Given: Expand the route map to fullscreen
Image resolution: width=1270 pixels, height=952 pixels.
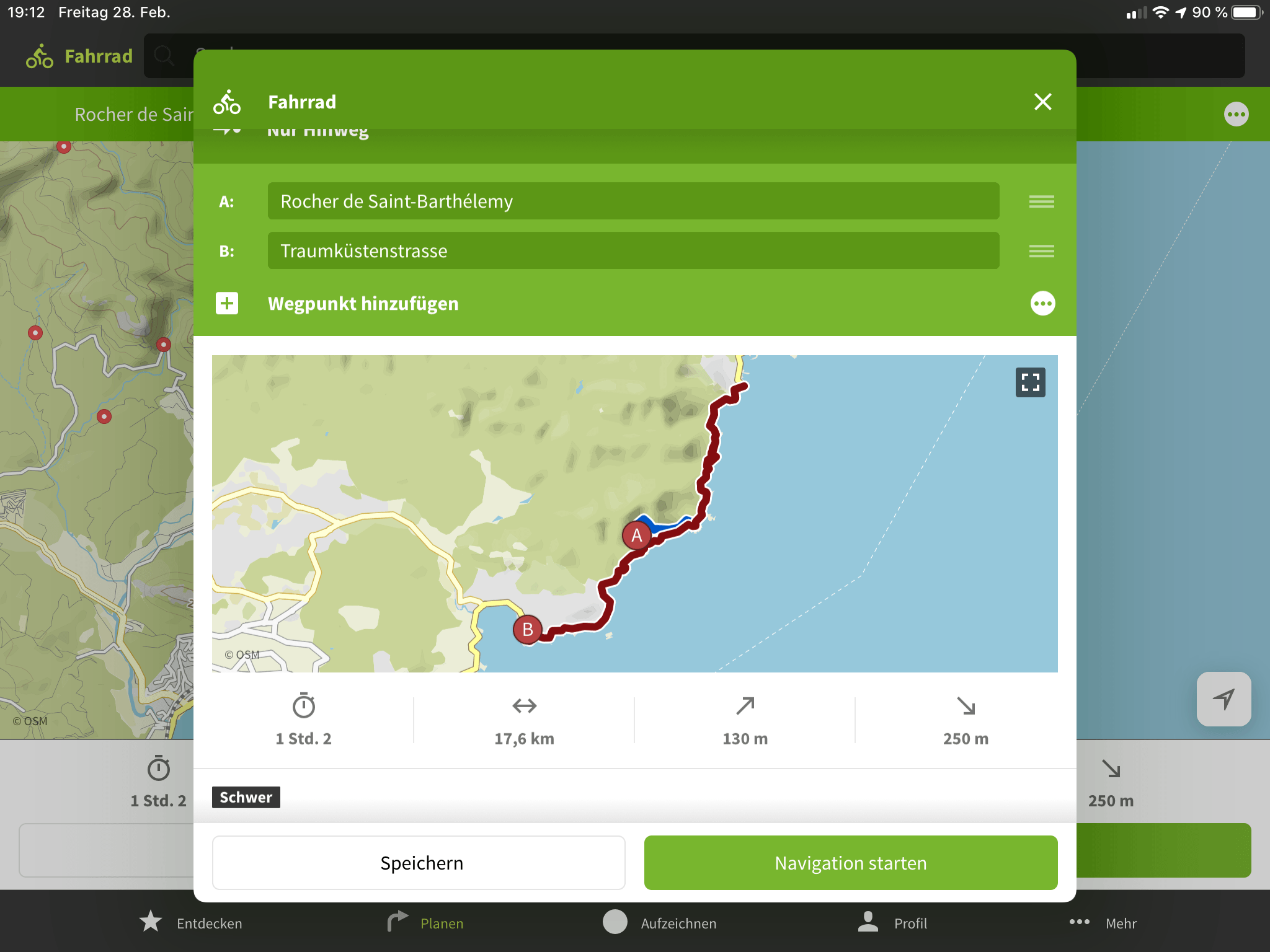Looking at the screenshot, I should (1030, 382).
